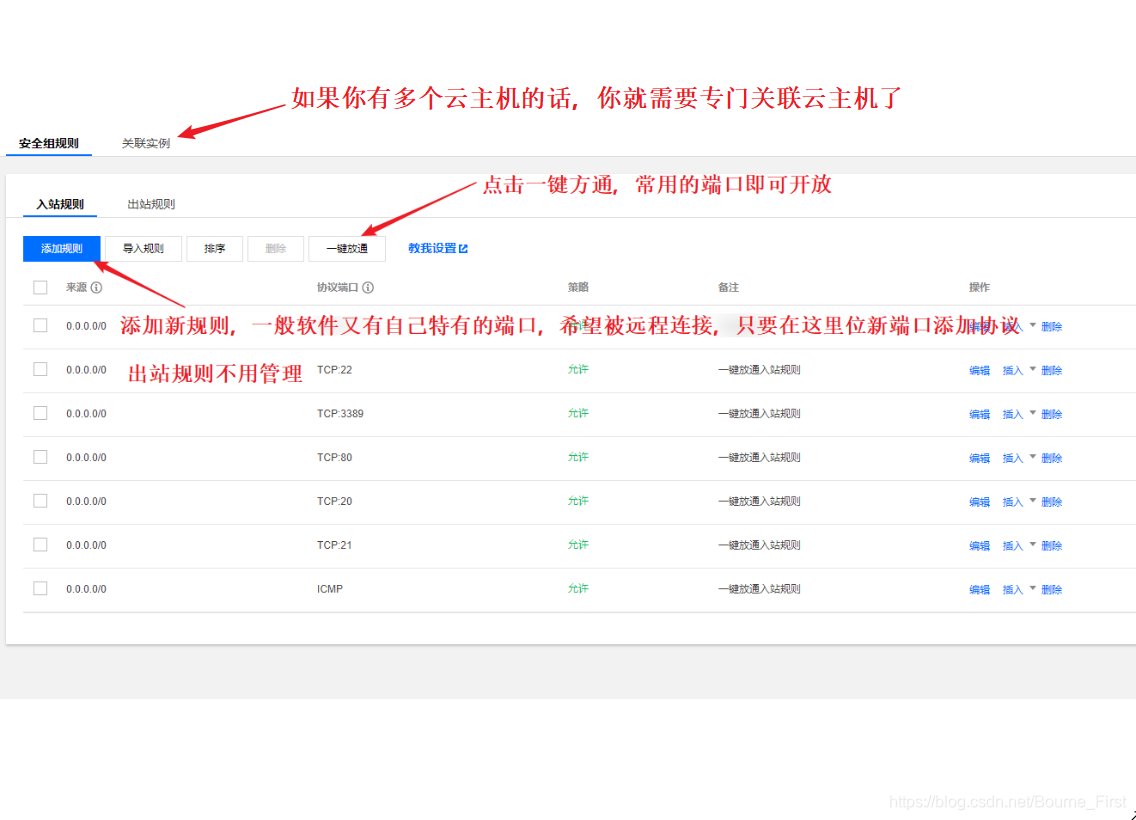Click 删除 in the TCP:22 row
Screen dimensions: 1136x820
coord(1051,370)
